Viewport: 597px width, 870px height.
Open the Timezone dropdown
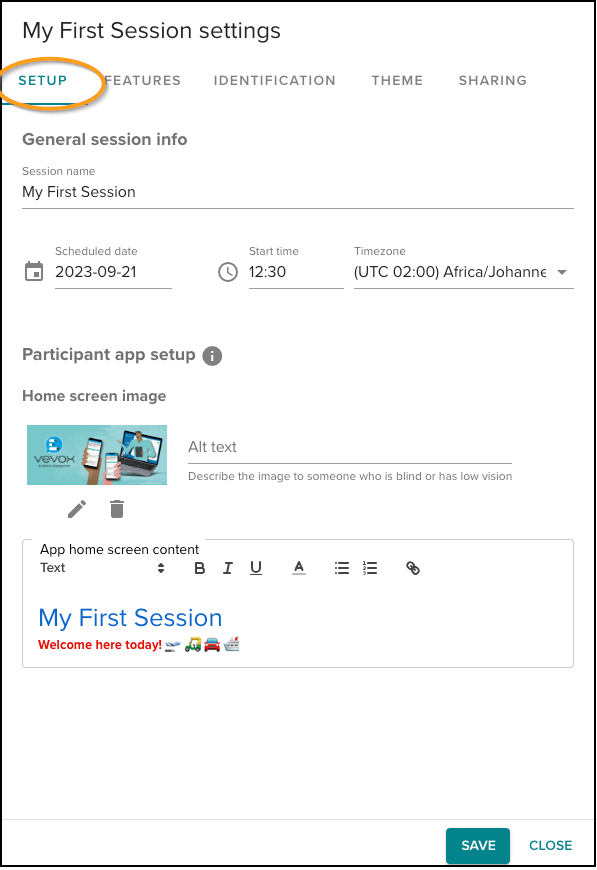pyautogui.click(x=563, y=271)
